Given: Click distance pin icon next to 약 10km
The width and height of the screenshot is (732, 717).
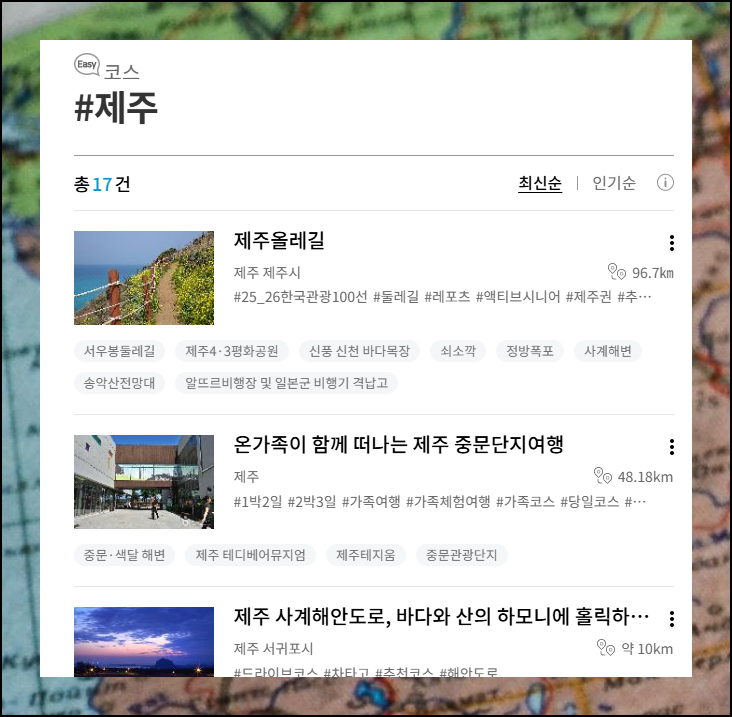Looking at the screenshot, I should pos(605,647).
